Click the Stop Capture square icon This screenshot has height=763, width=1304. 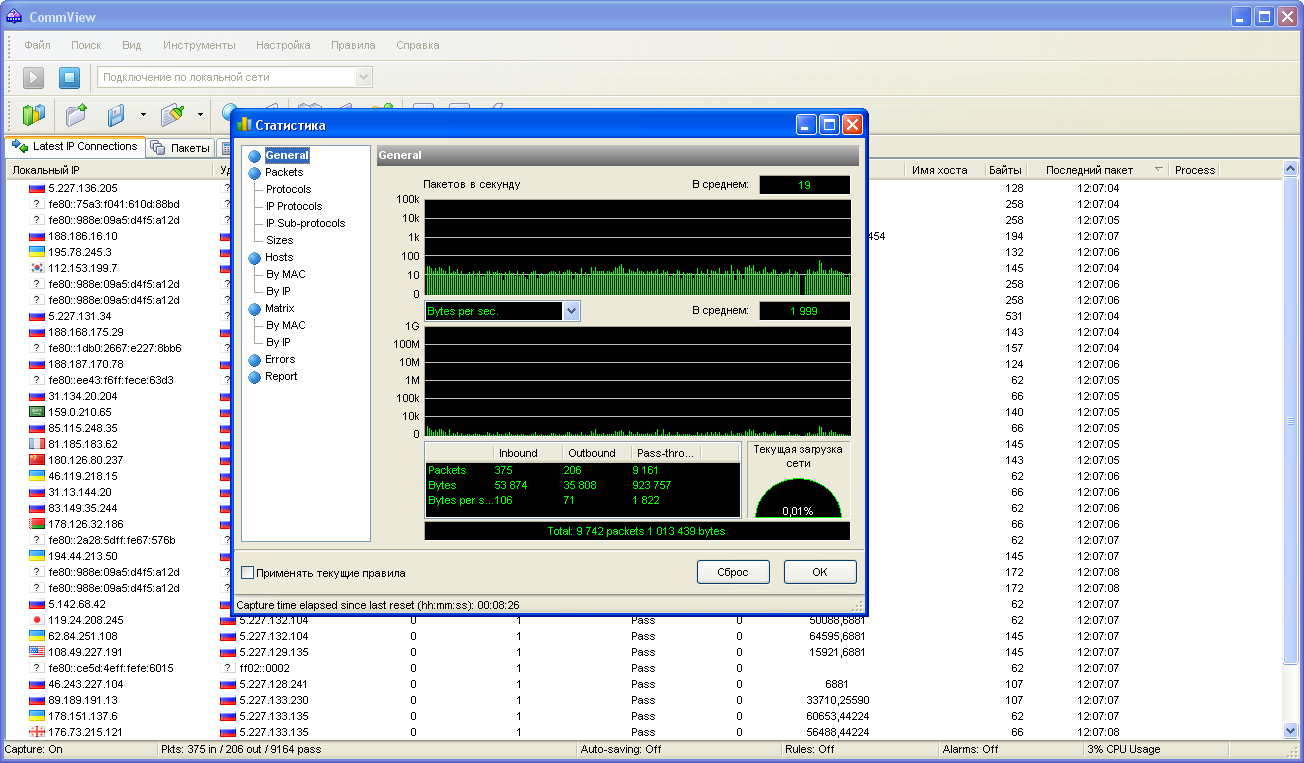click(68, 77)
